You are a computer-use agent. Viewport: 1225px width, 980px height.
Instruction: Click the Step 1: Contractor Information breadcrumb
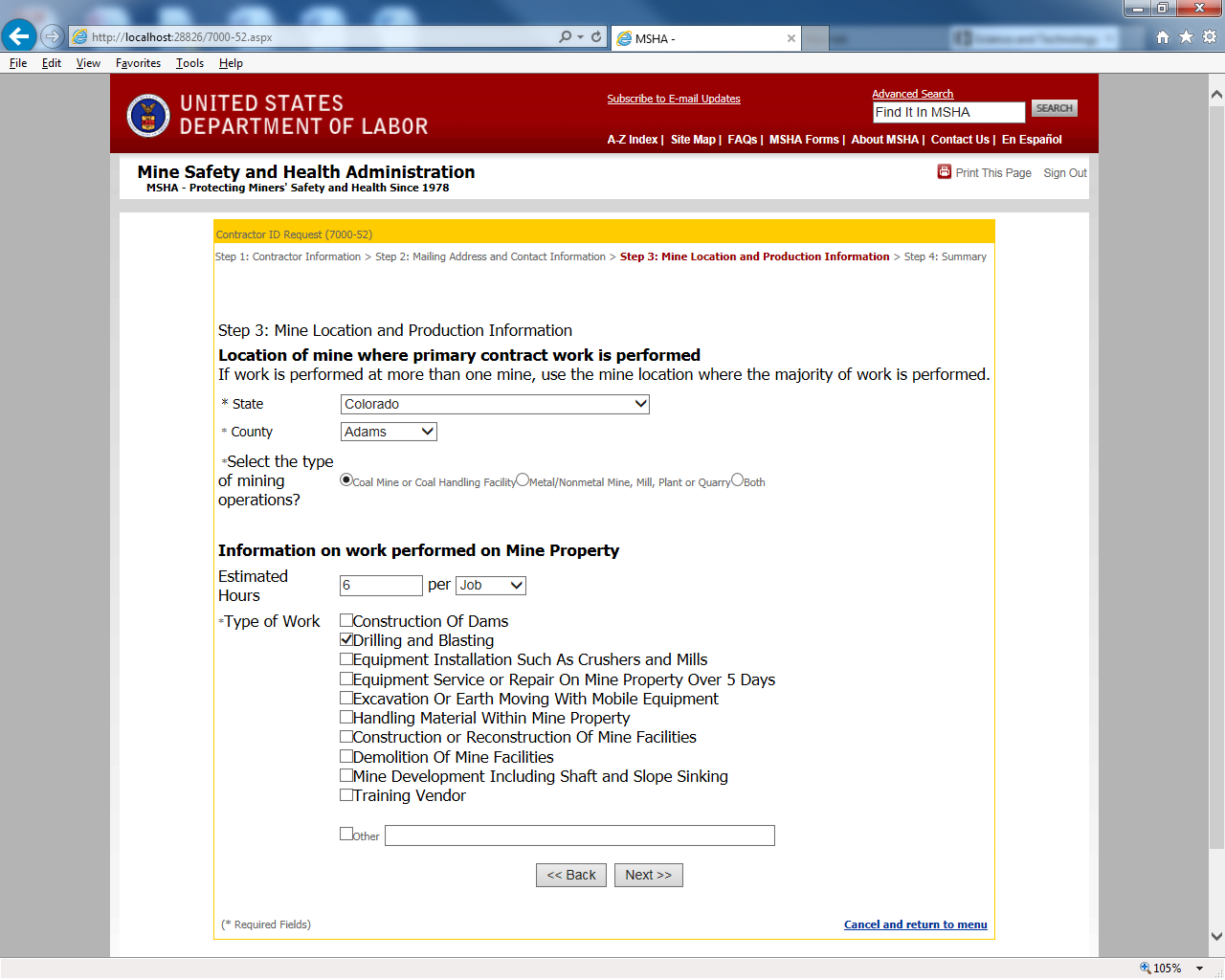point(288,256)
